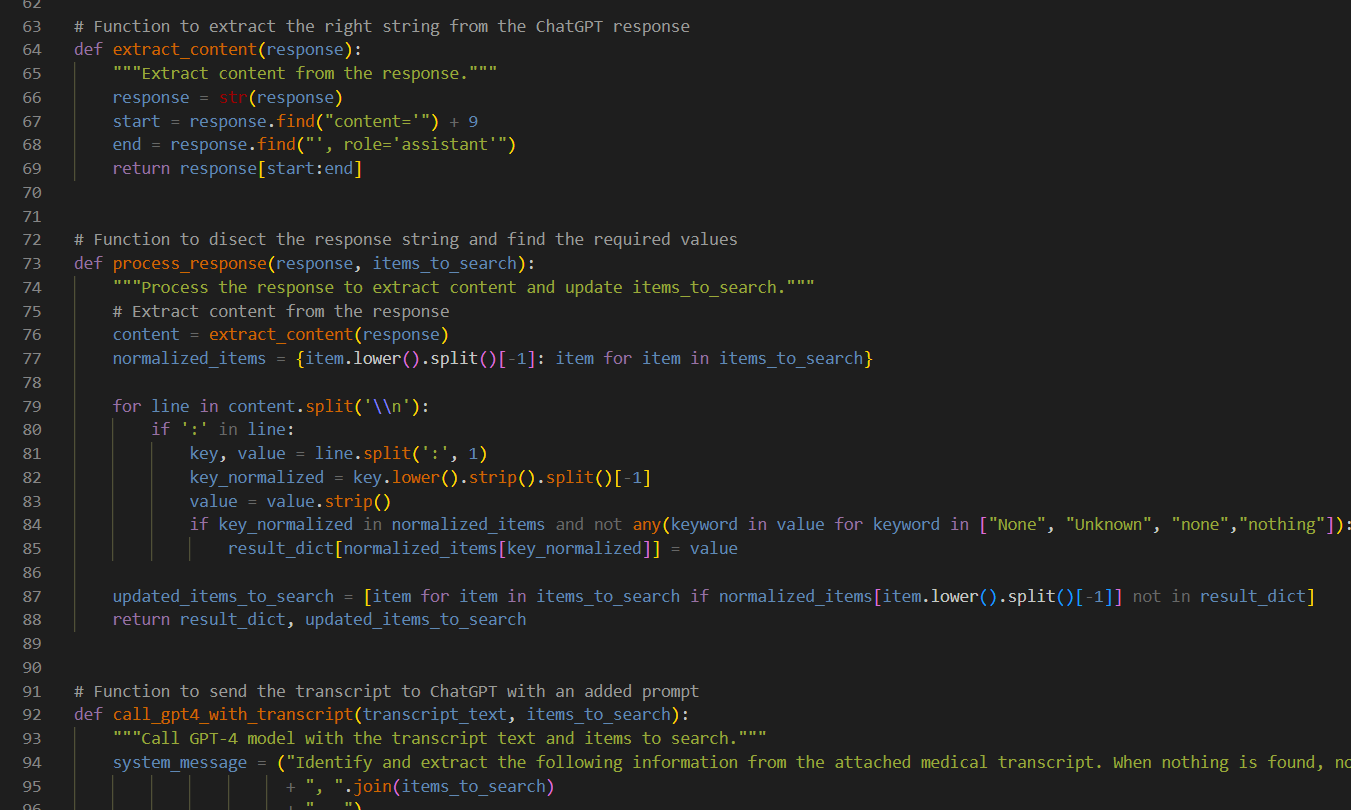Click the docstring starting "Process the response to extract"
The width and height of the screenshot is (1351, 810).
pyautogui.click(x=463, y=288)
